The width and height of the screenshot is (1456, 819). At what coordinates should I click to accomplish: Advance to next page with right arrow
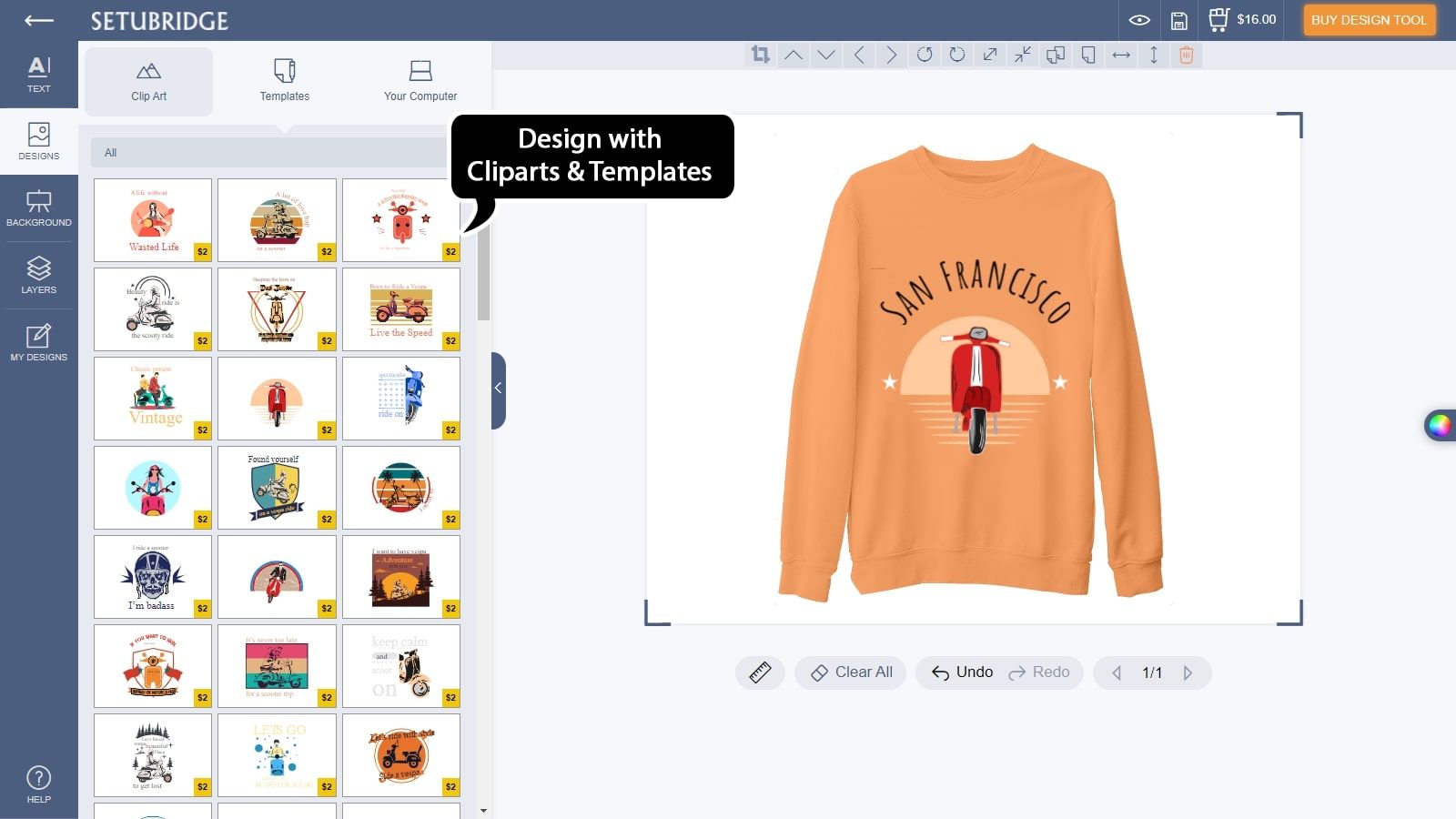click(x=1188, y=672)
